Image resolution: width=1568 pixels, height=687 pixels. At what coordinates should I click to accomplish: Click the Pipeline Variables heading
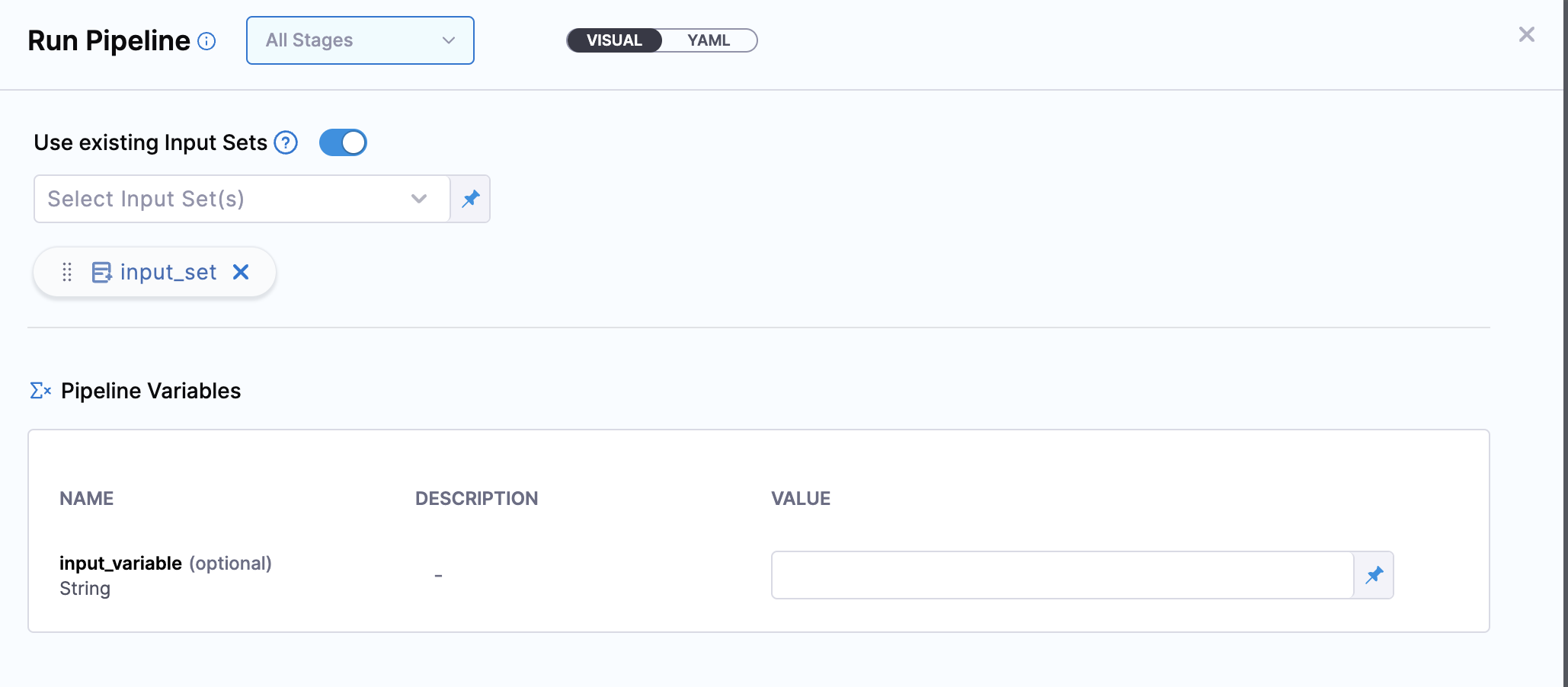(x=151, y=391)
